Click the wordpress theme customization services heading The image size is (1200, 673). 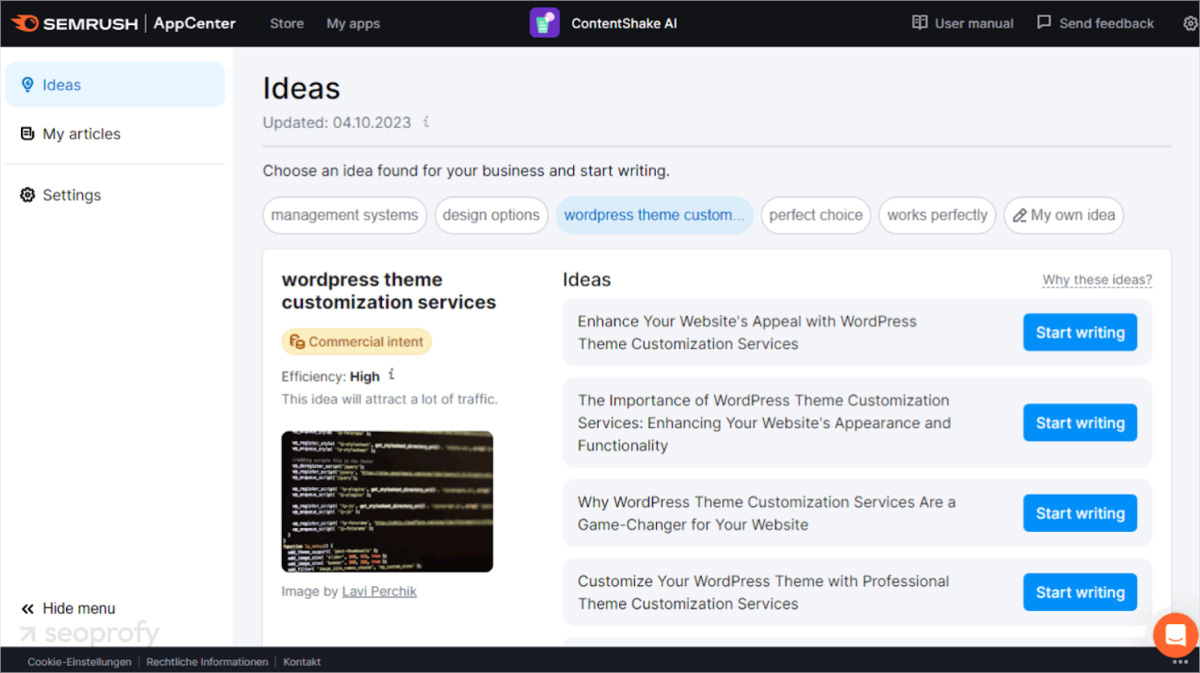click(x=389, y=291)
